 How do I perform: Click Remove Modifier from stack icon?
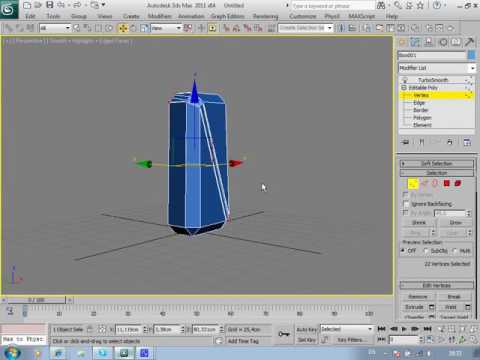pyautogui.click(x=450, y=142)
